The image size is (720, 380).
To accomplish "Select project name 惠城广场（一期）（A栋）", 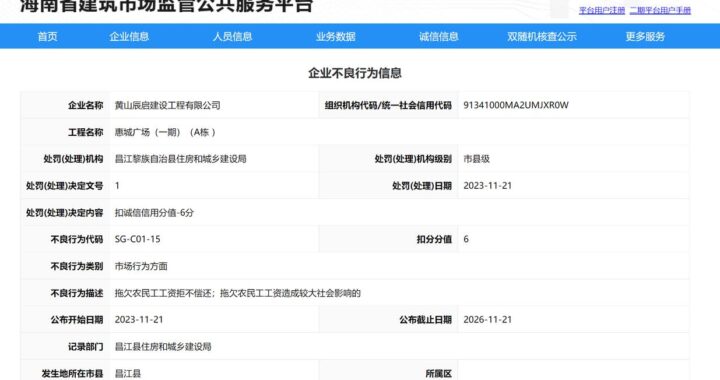I will tap(165, 132).
